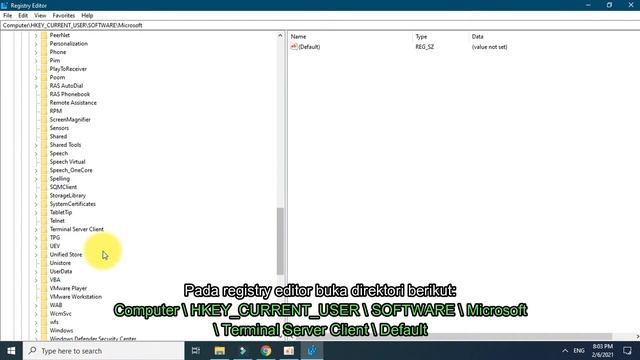Open the File menu
The width and height of the screenshot is (640, 360).
click(7, 16)
